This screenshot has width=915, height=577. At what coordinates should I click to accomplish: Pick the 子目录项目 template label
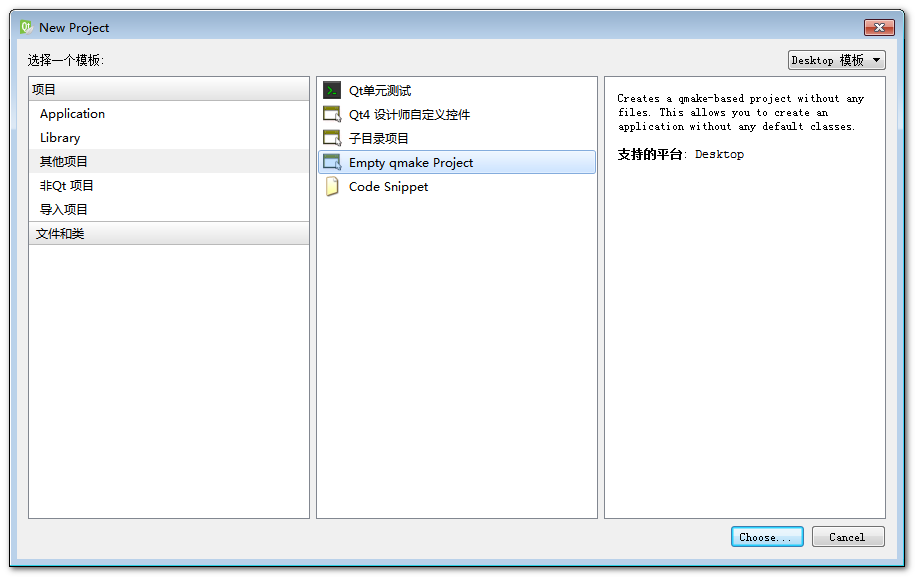378,138
